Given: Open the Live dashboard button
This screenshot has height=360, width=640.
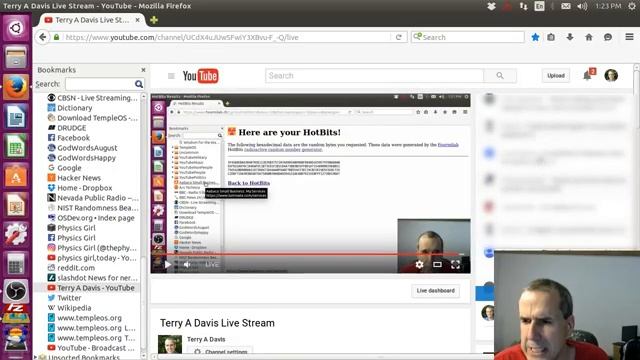Looking at the screenshot, I should [x=436, y=291].
